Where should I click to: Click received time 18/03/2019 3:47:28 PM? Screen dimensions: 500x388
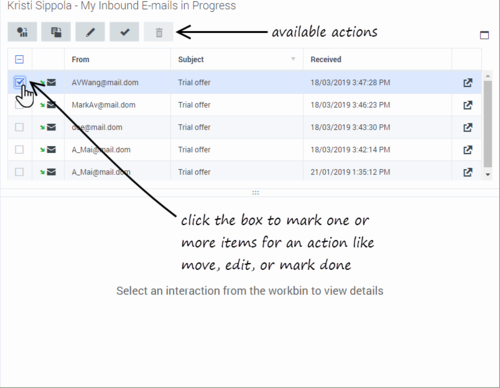(x=350, y=82)
